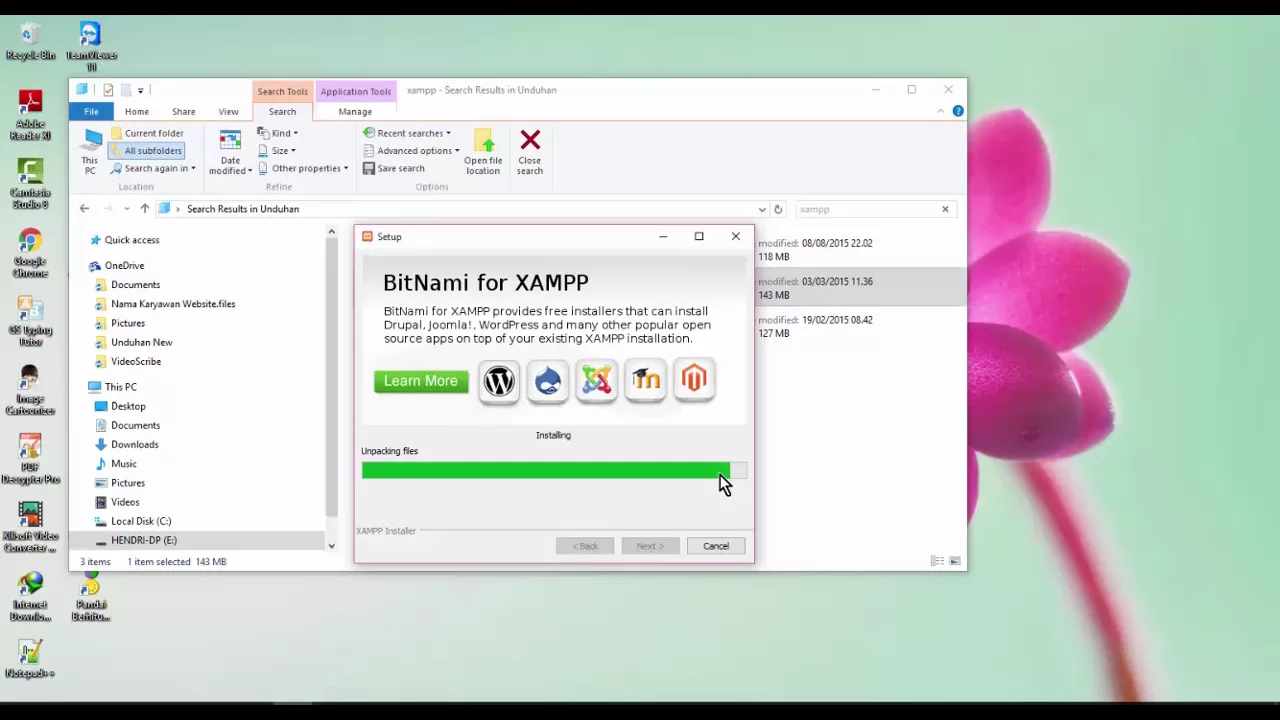Click Save search in the ribbon
The image size is (1280, 720).
pyautogui.click(x=394, y=168)
